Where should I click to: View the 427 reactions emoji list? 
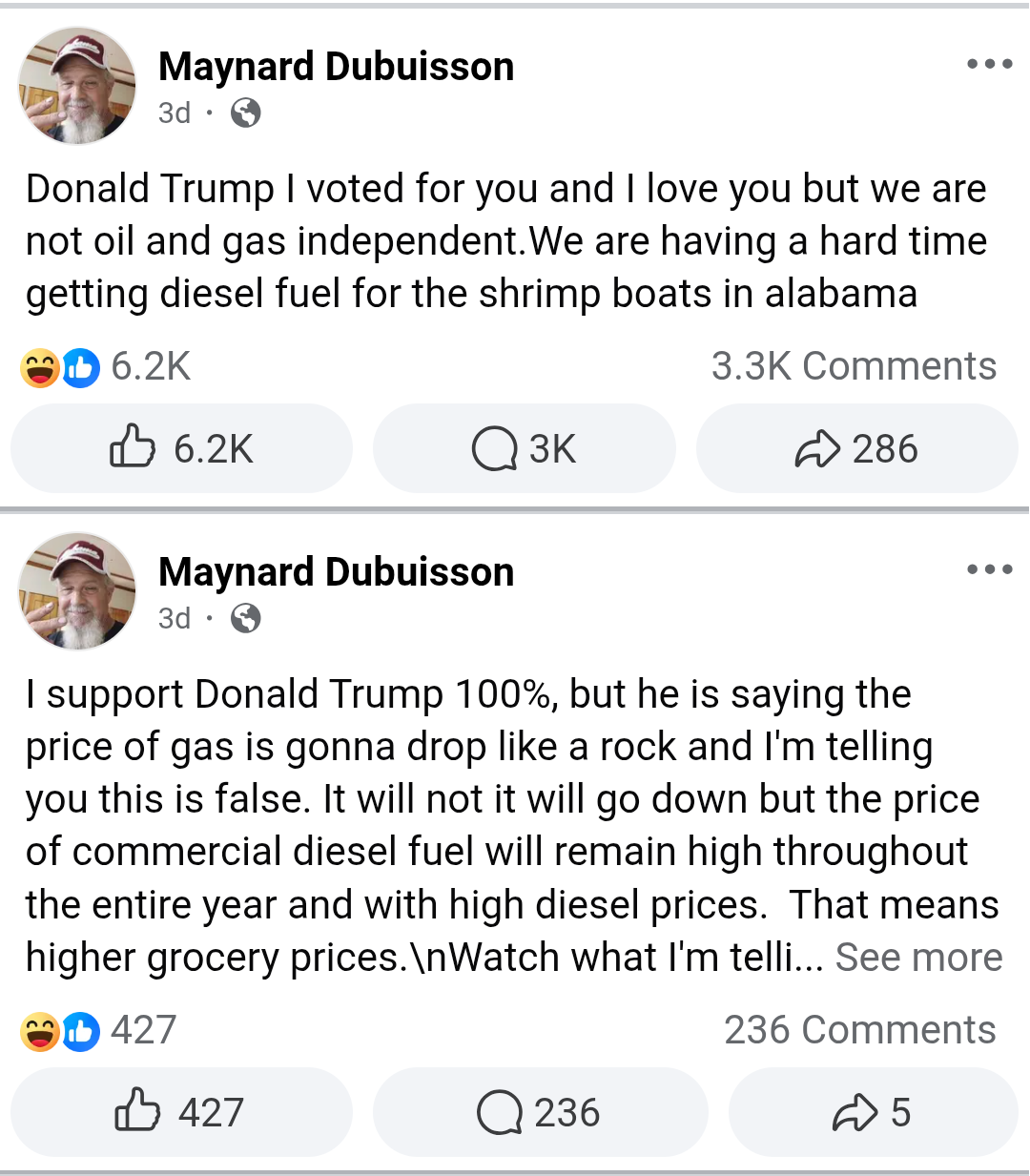[x=98, y=1031]
